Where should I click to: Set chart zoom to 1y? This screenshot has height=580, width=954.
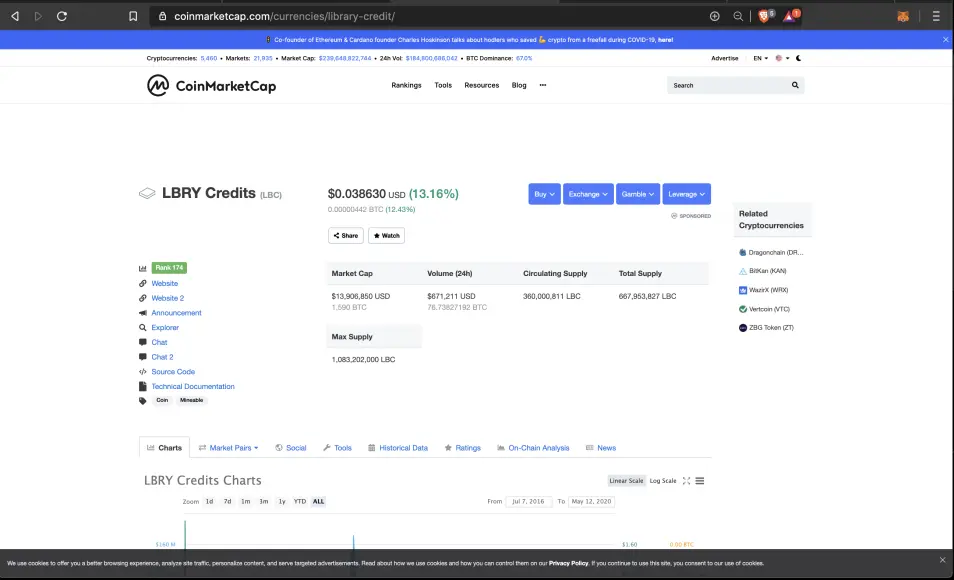(x=282, y=501)
